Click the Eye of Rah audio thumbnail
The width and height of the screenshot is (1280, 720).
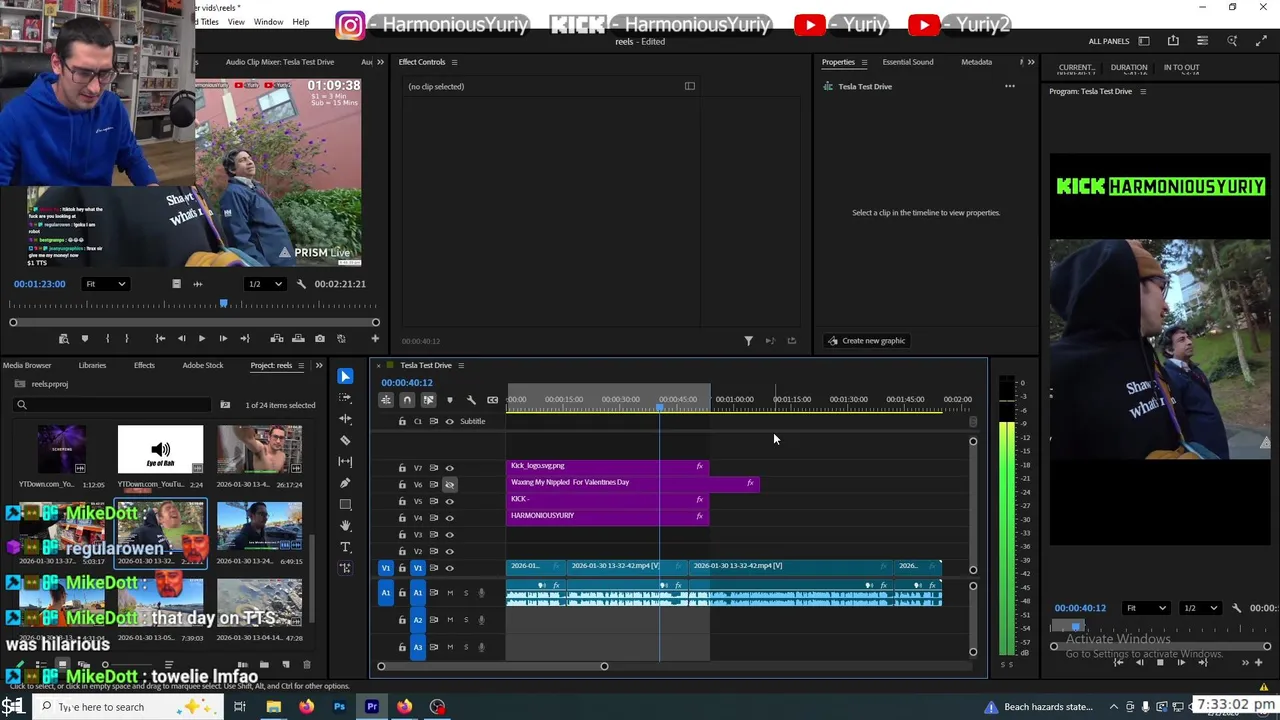pos(160,449)
